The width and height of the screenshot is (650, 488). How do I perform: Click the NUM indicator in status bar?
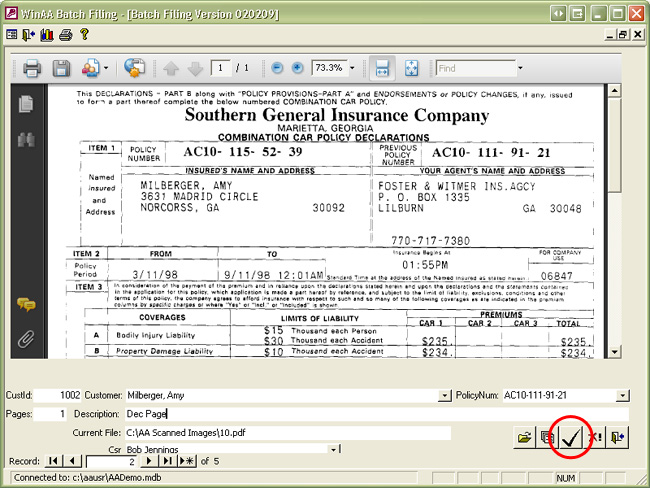click(x=565, y=478)
